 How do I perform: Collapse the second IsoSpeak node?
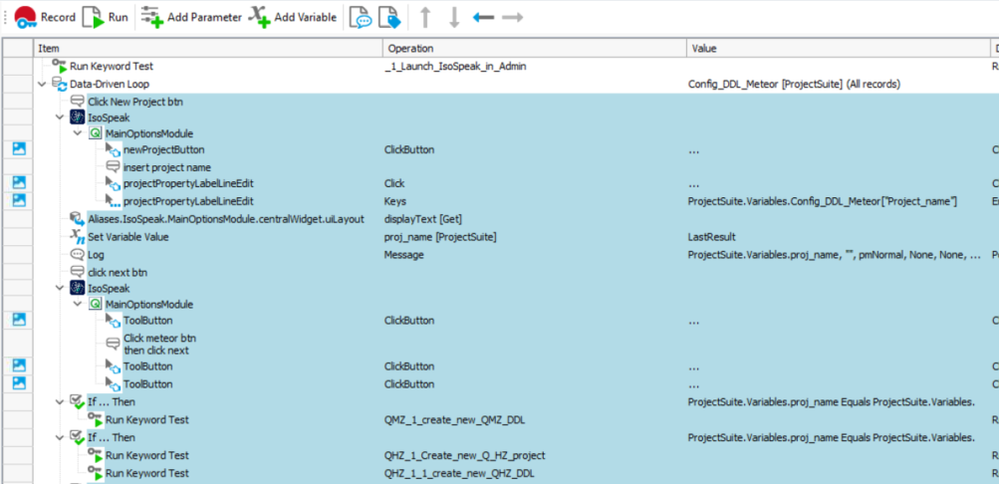(x=60, y=288)
